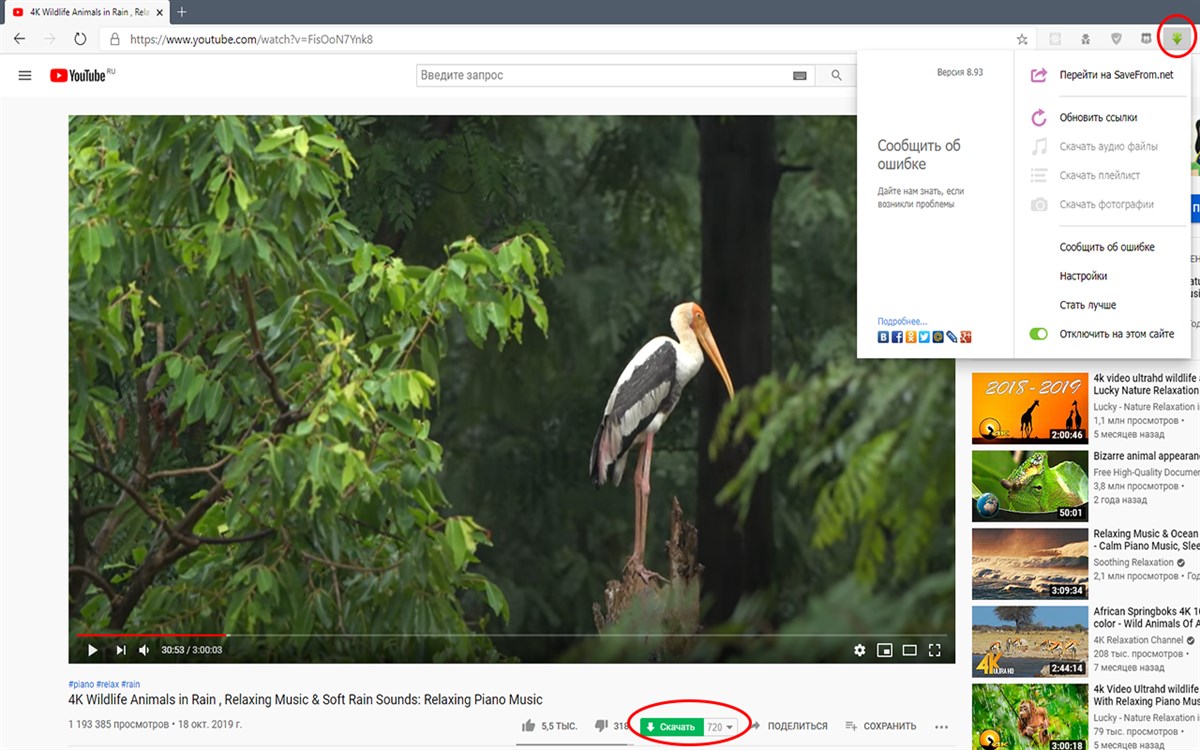Open the 'Relaxing Music & Ocean' recommended thumbnail

click(1029, 564)
